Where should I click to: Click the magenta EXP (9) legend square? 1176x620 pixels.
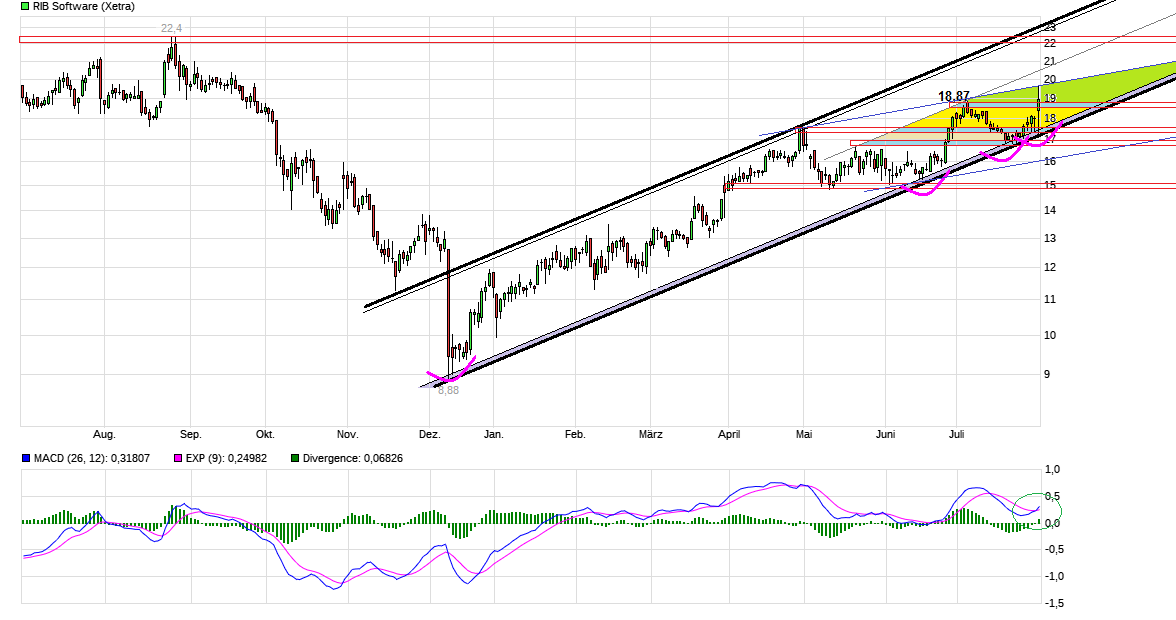178,458
